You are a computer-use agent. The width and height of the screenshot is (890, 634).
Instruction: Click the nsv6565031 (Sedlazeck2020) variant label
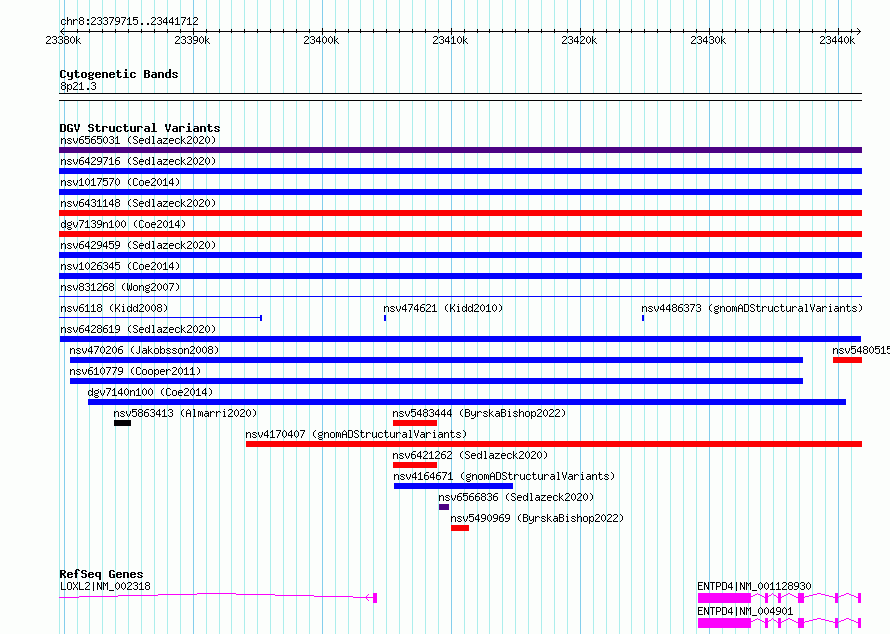pyautogui.click(x=138, y=140)
